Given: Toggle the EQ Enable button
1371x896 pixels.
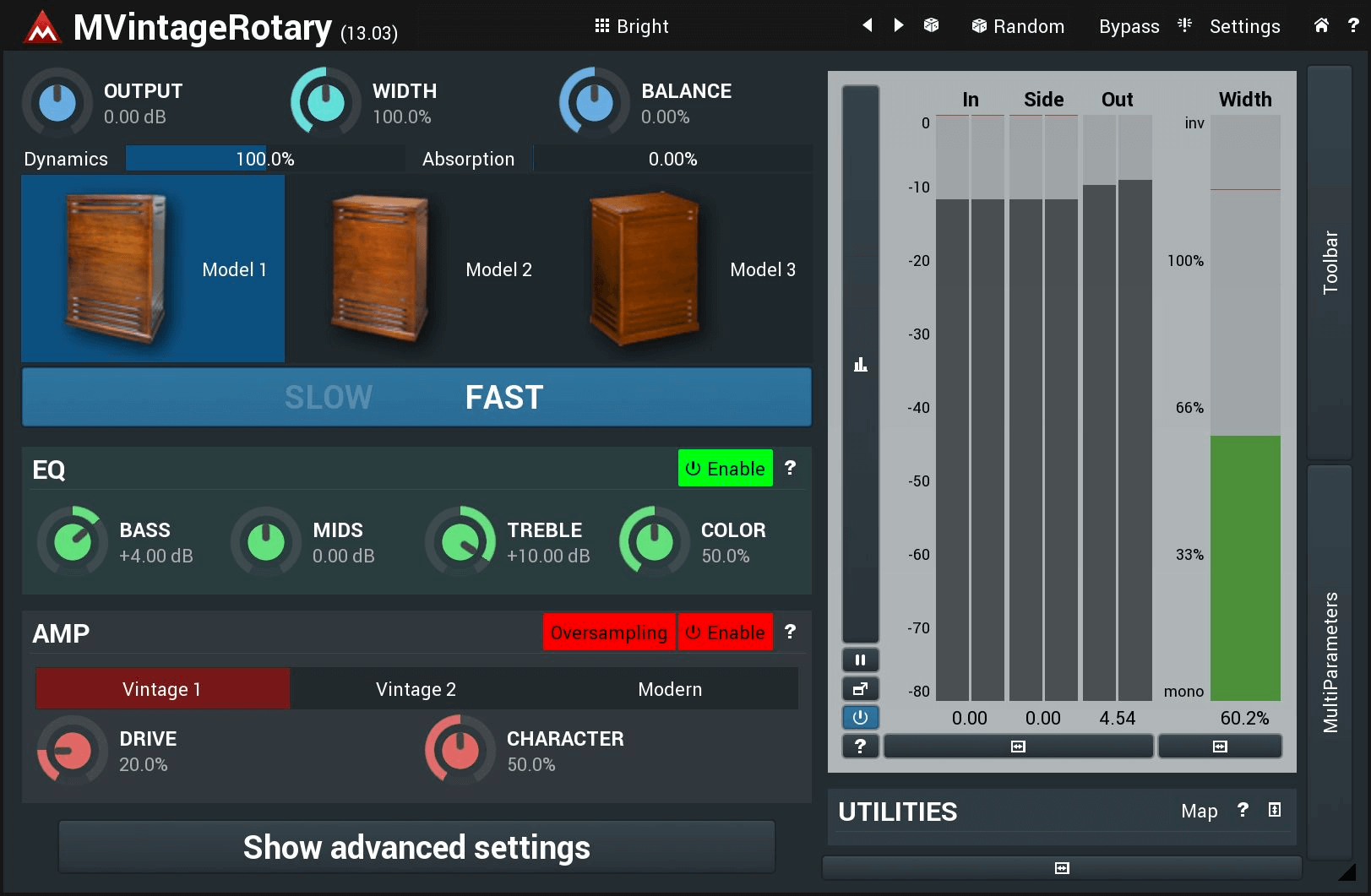Looking at the screenshot, I should click(725, 468).
